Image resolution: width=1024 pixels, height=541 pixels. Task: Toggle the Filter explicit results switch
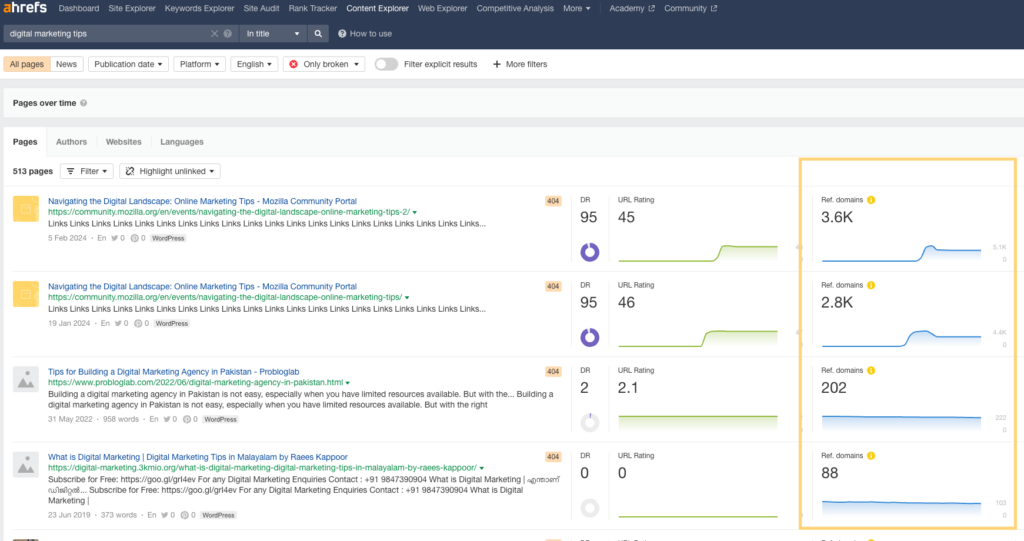pos(386,64)
